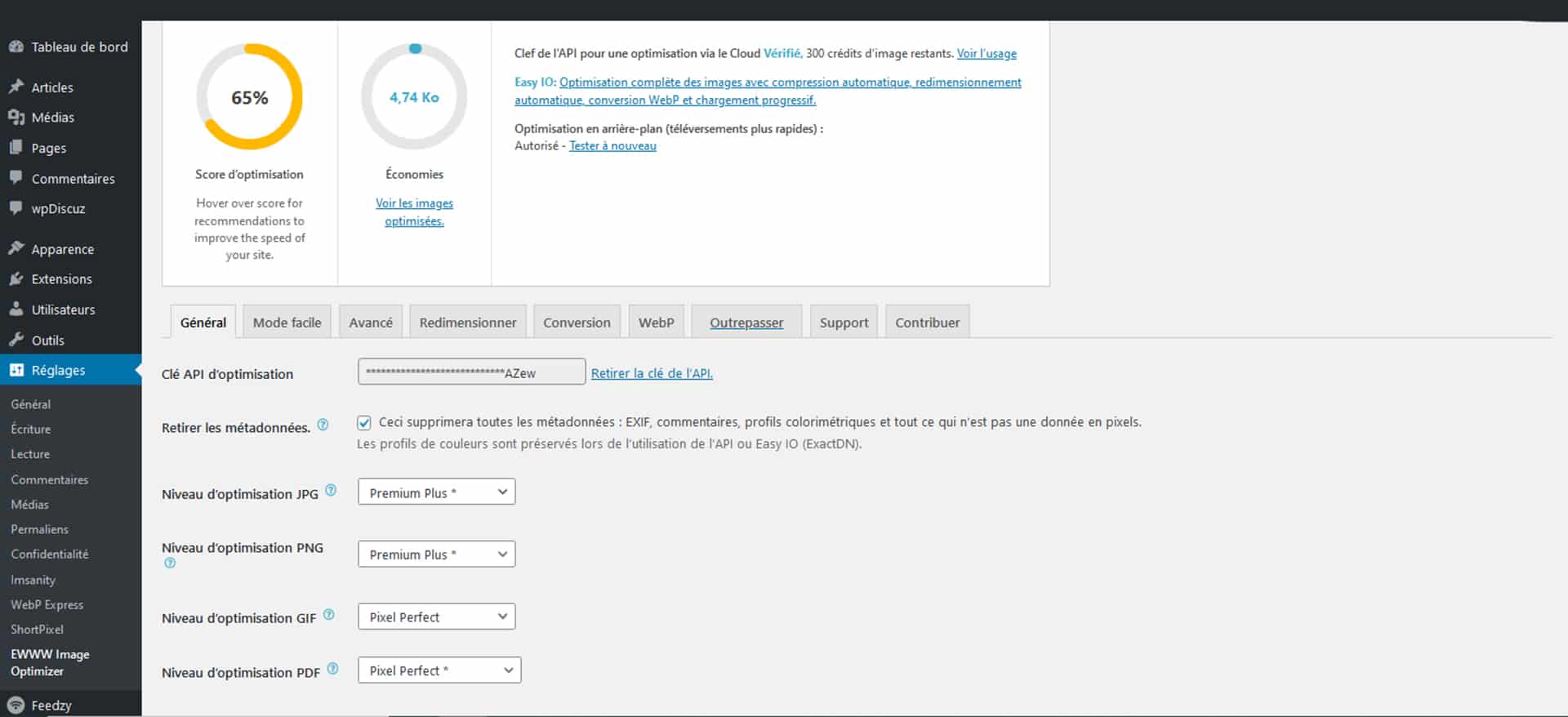Switch to the WebP tab
The image size is (1568, 717).
(656, 323)
